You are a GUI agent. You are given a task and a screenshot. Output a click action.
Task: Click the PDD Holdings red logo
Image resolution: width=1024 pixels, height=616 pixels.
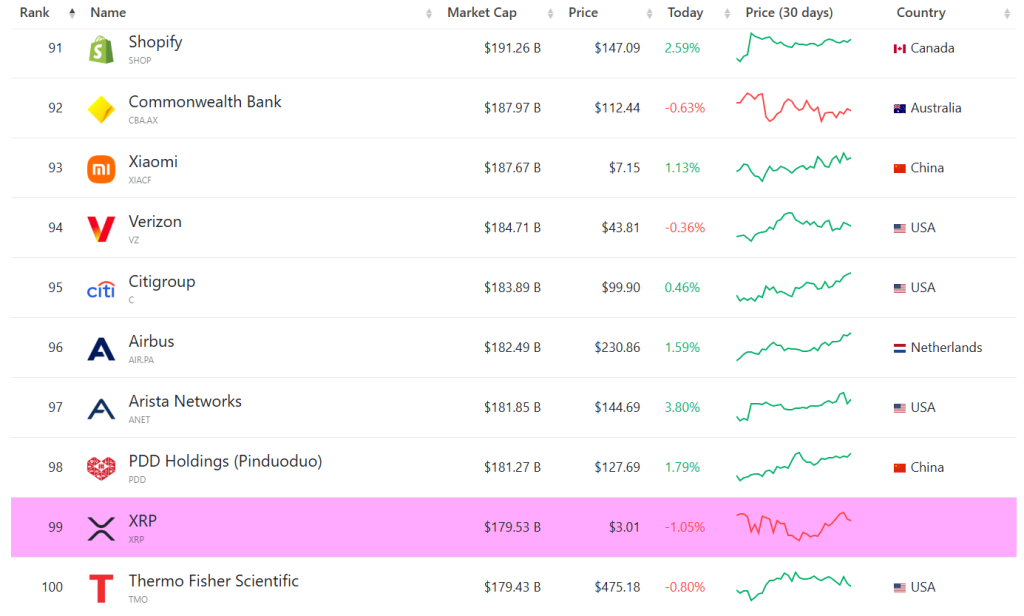[x=101, y=468]
